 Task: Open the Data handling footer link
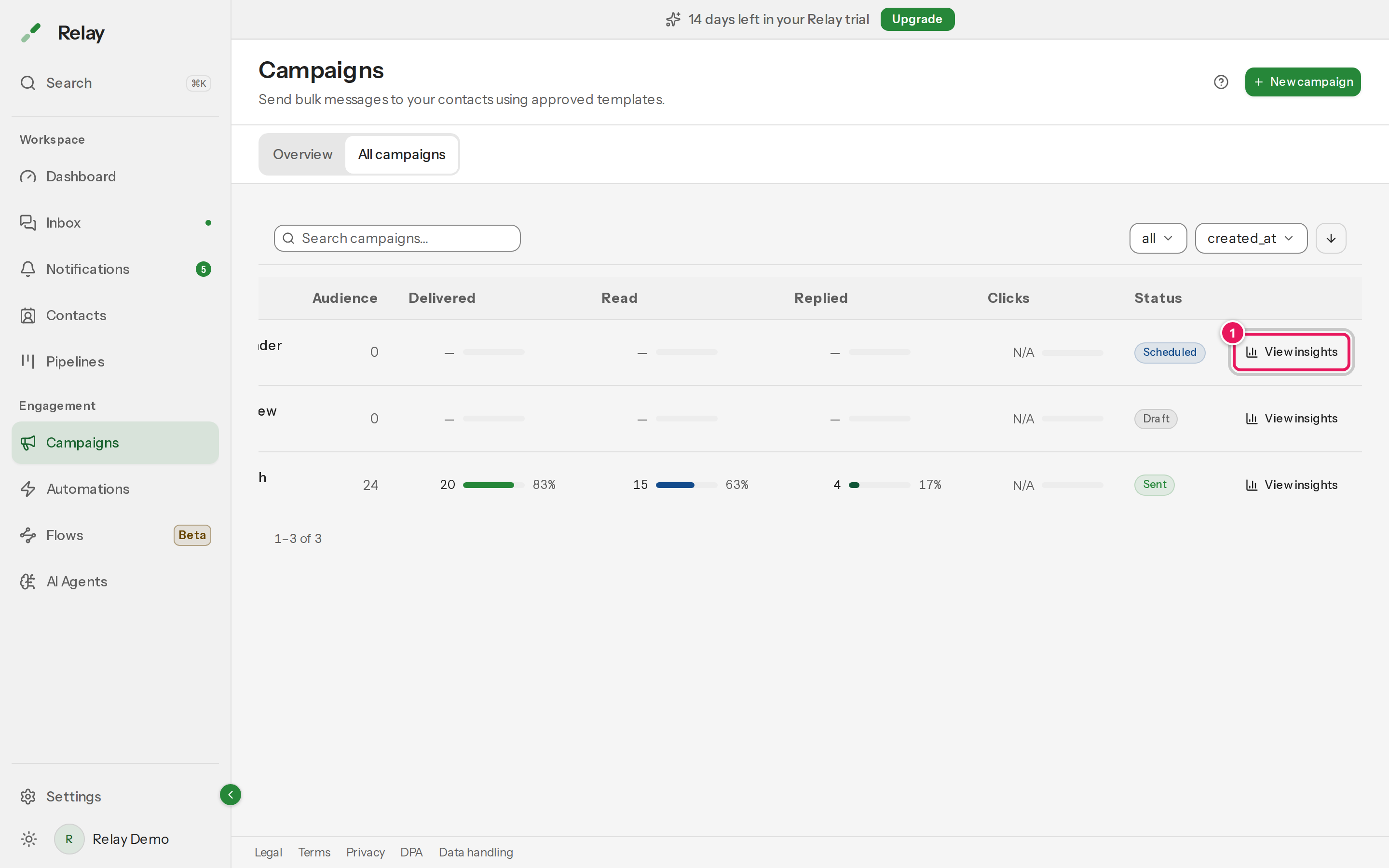click(476, 853)
